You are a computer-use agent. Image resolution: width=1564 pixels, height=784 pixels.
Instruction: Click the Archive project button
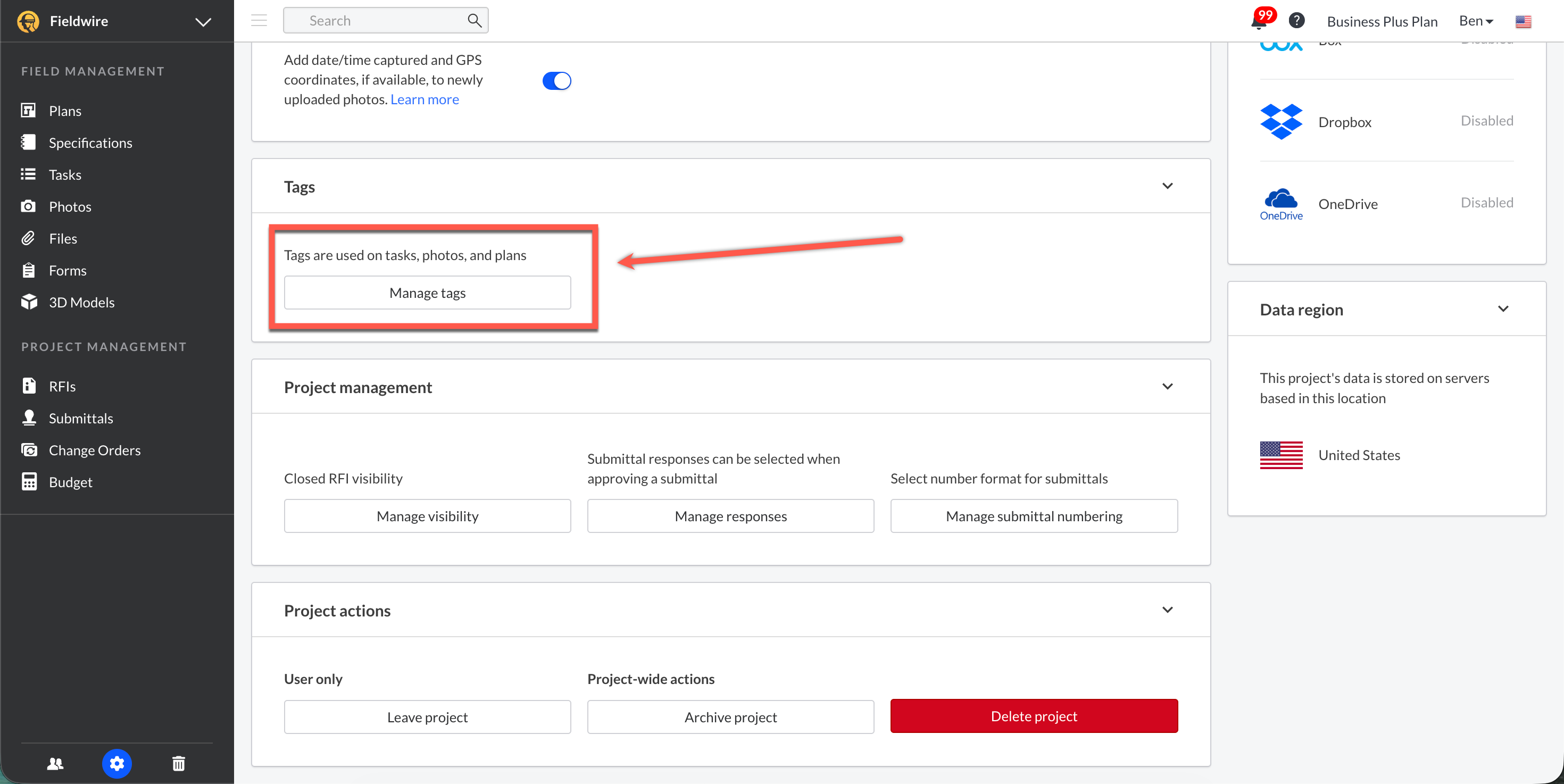730,716
